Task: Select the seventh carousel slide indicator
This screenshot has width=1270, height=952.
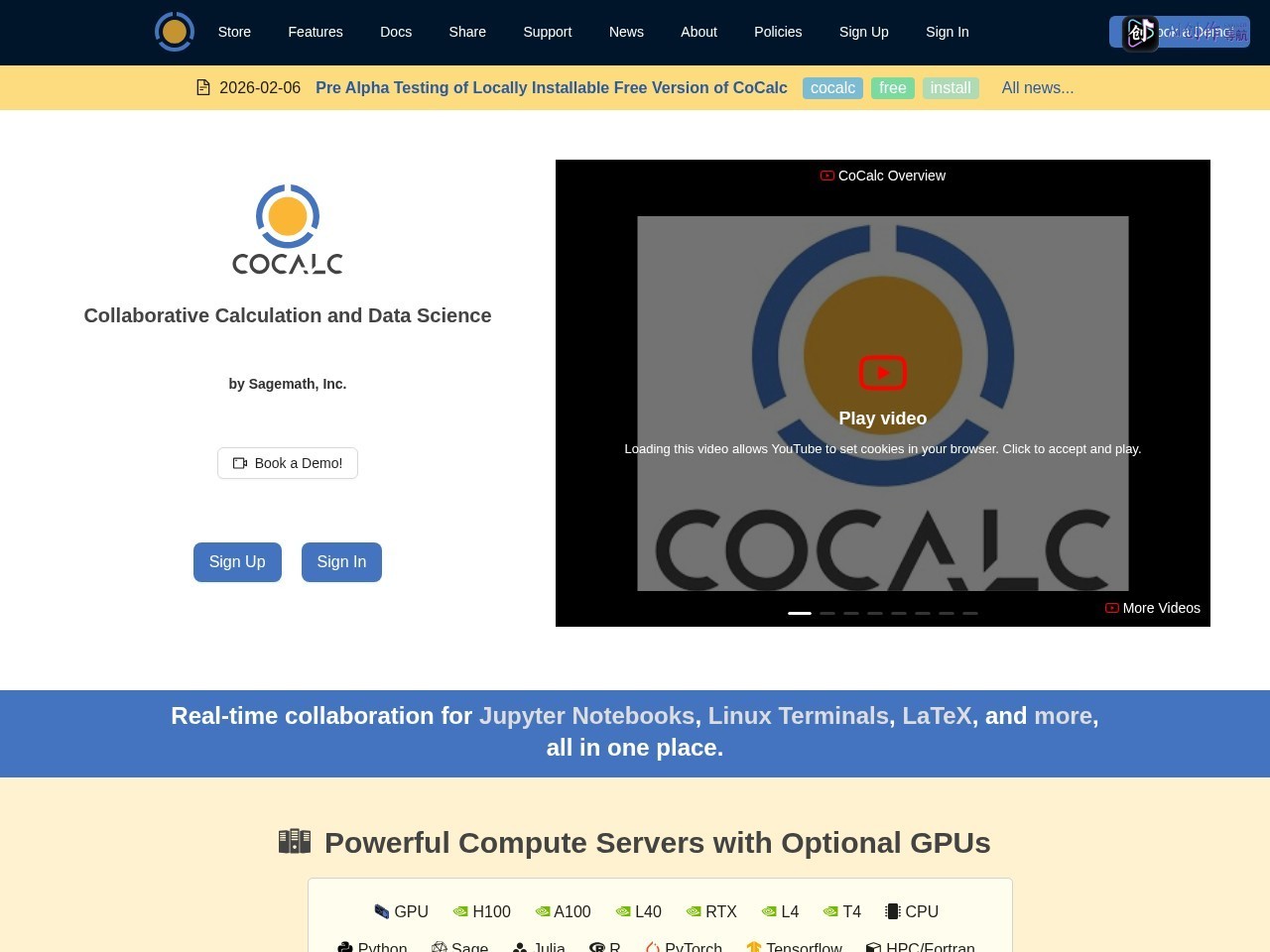Action: 947,613
